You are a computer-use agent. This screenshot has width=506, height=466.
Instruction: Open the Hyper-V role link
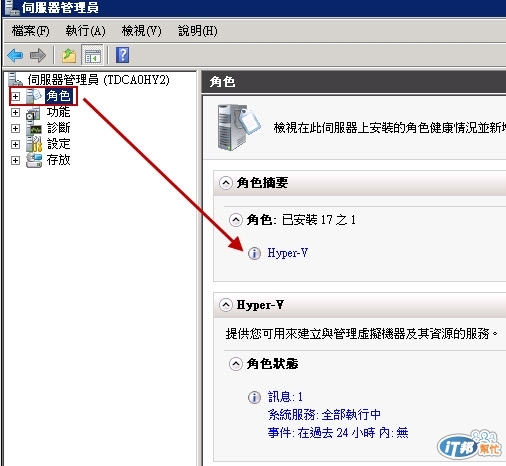288,253
